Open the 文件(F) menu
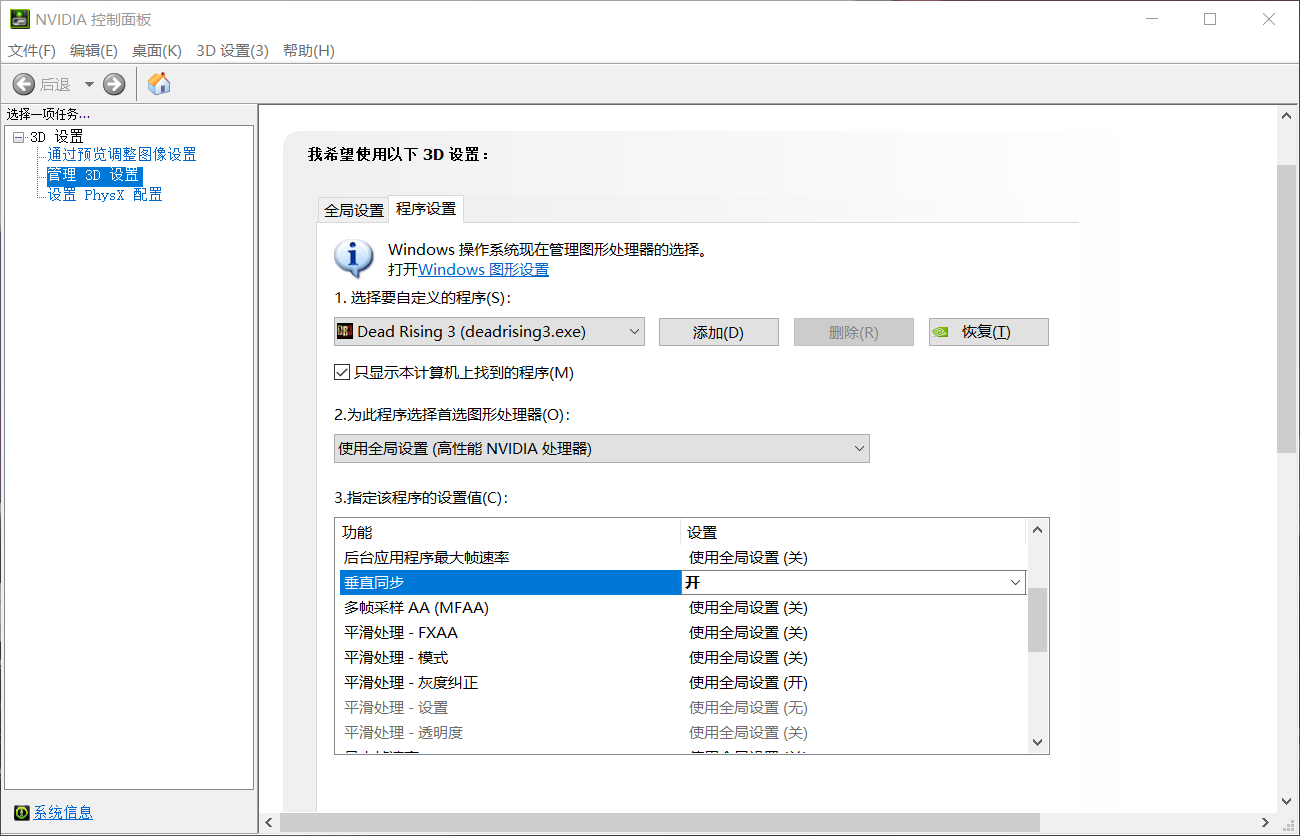1300x836 pixels. point(32,51)
